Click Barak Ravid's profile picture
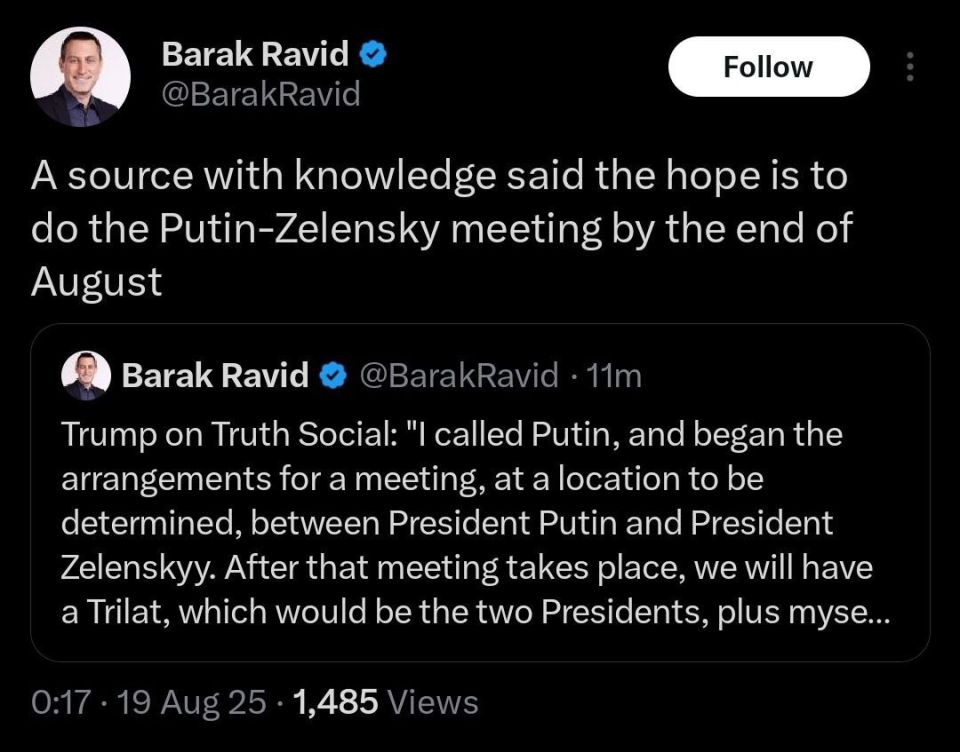This screenshot has width=960, height=752. [80, 75]
